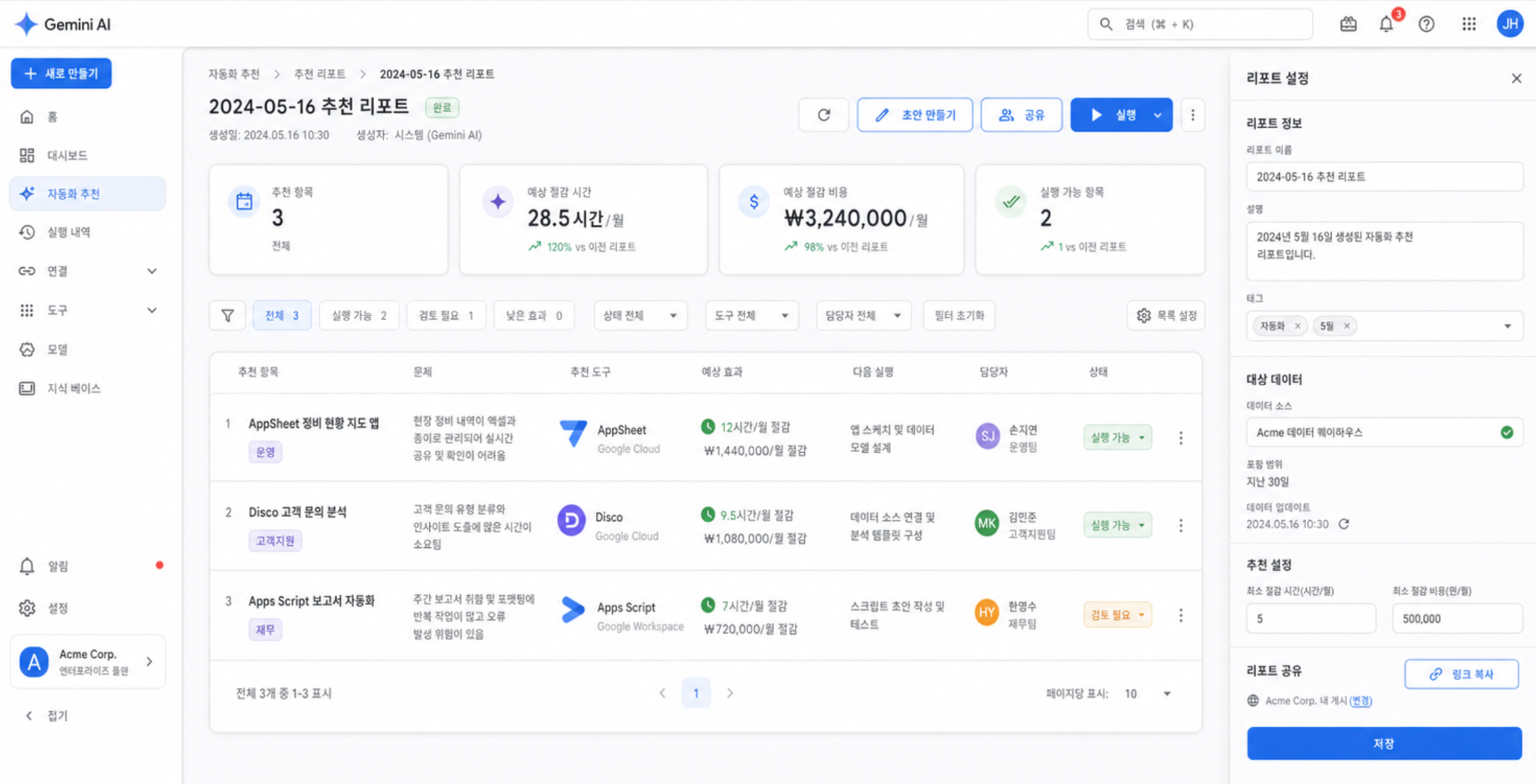Edit the 최소 절감 시간 field

1310,619
